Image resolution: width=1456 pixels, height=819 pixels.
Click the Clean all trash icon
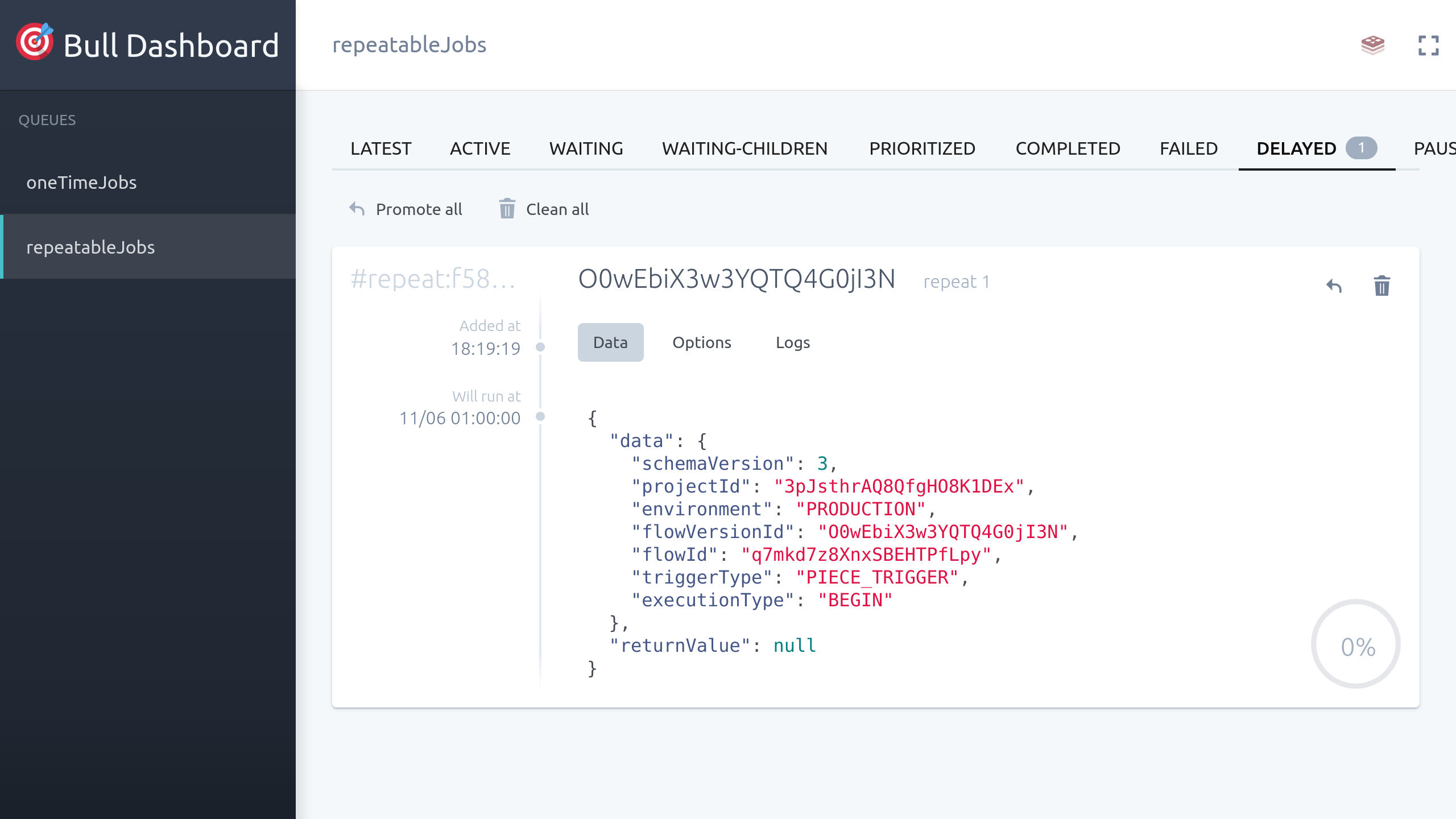(x=507, y=209)
